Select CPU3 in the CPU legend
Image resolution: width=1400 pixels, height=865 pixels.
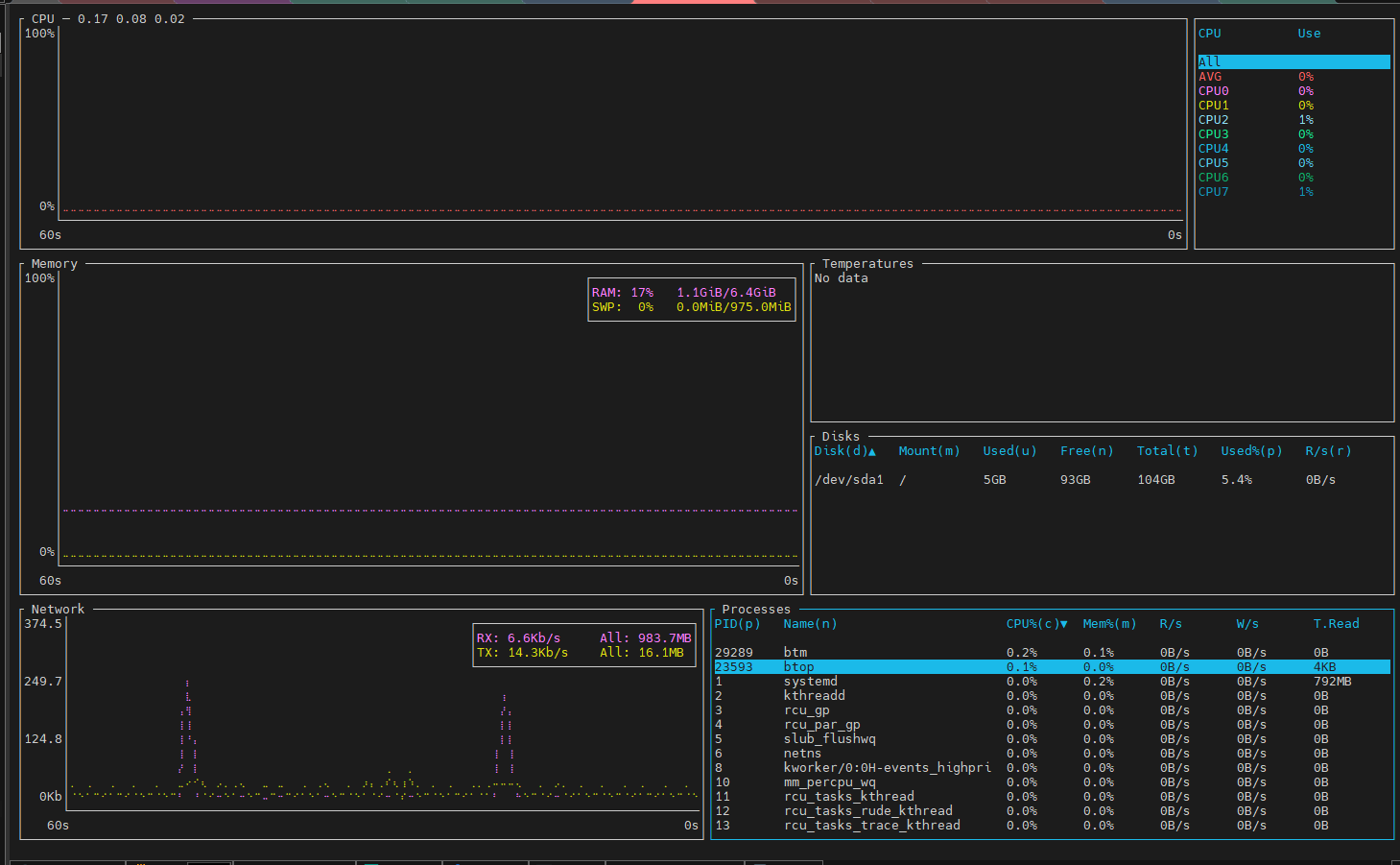(1293, 133)
